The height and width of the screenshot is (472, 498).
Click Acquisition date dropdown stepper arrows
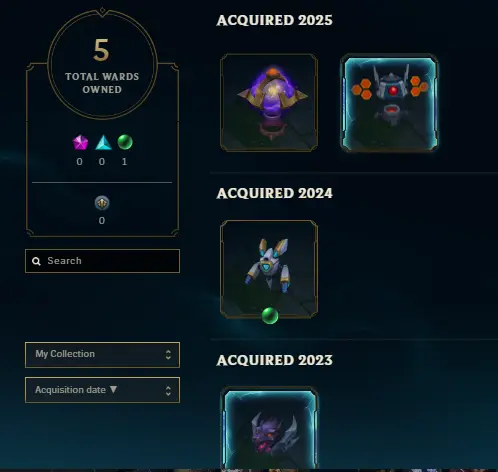point(168,390)
